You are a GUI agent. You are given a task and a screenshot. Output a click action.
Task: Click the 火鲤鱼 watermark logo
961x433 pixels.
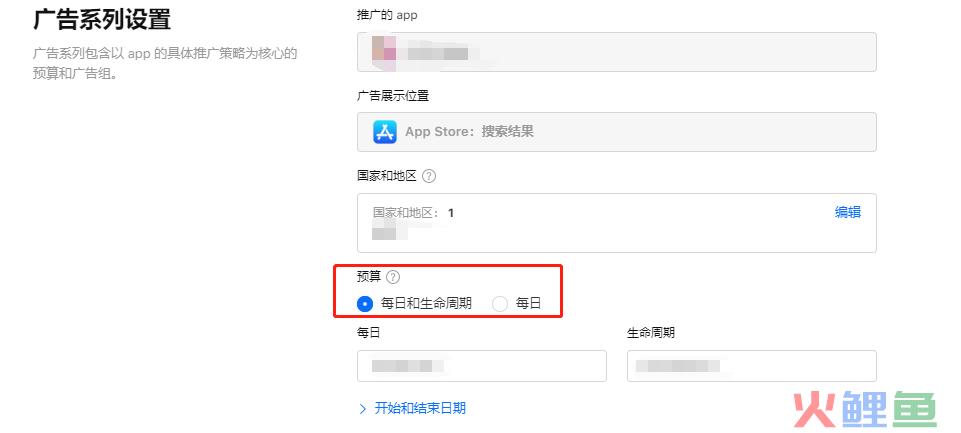coord(865,409)
